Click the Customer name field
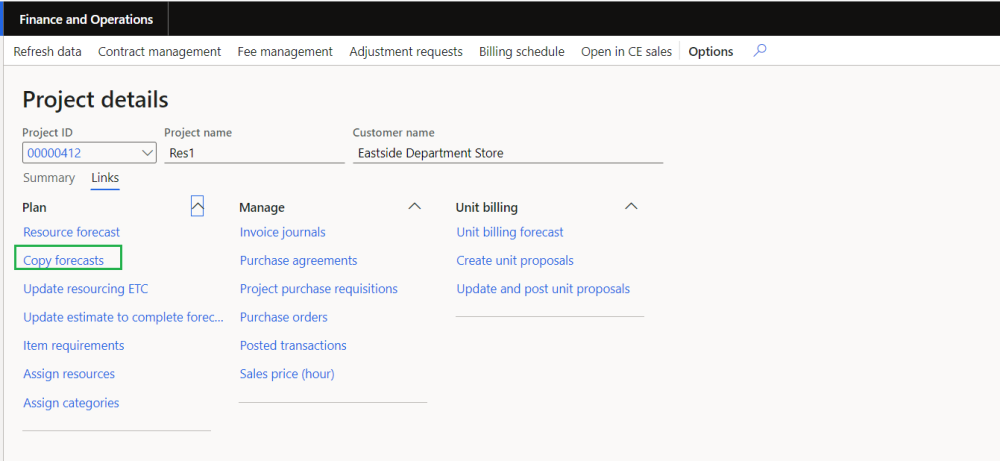1000x461 pixels. coord(507,153)
